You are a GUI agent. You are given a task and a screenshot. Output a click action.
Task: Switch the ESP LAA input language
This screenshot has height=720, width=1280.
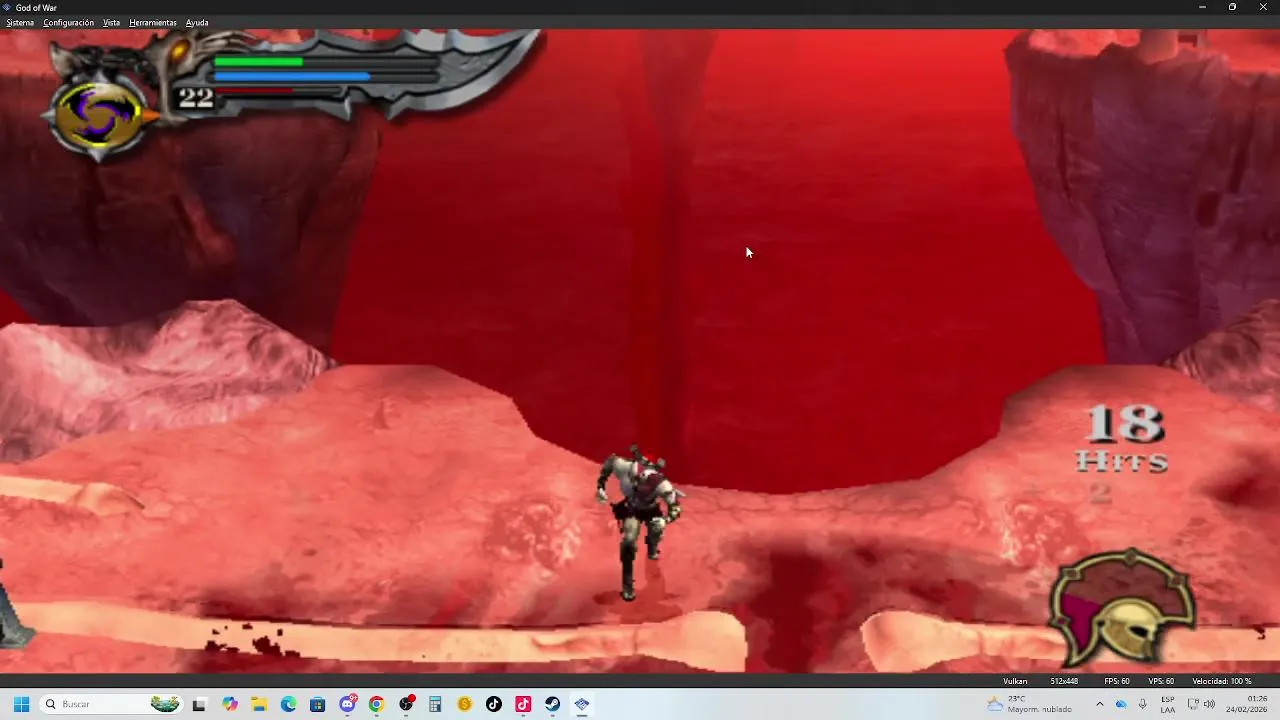coord(1168,704)
